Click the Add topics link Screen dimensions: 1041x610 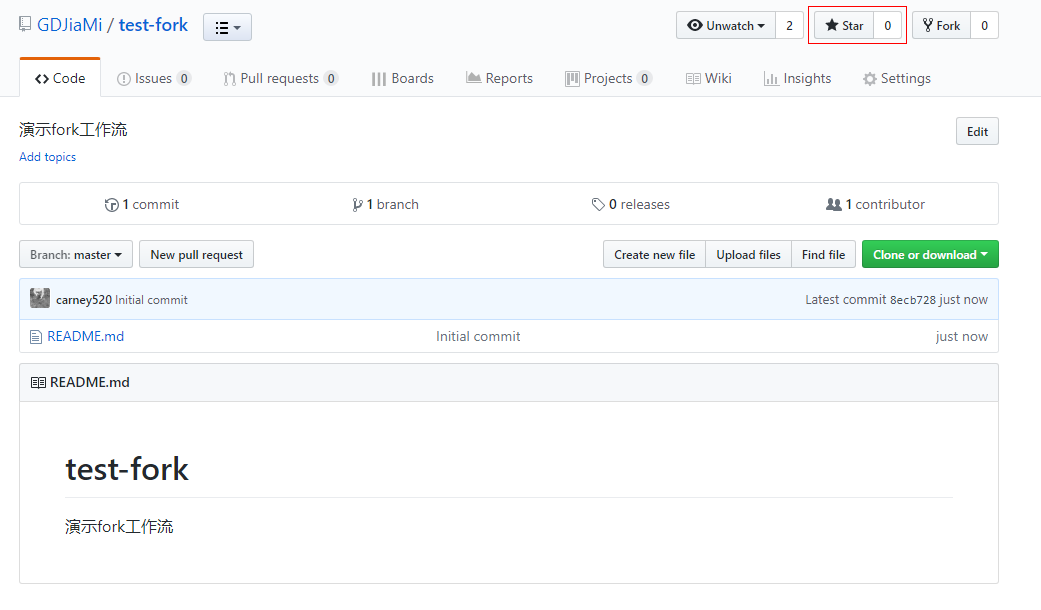[47, 157]
